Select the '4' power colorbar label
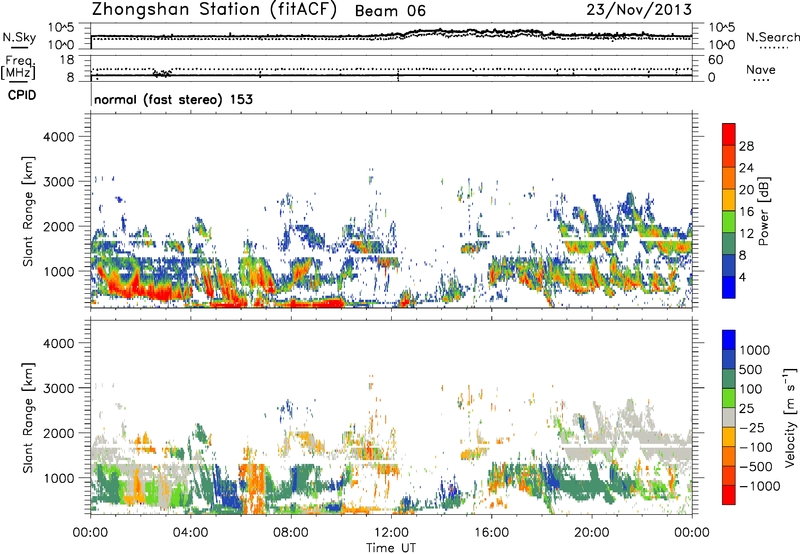Viewport: 800px width, 554px height. coord(742,278)
